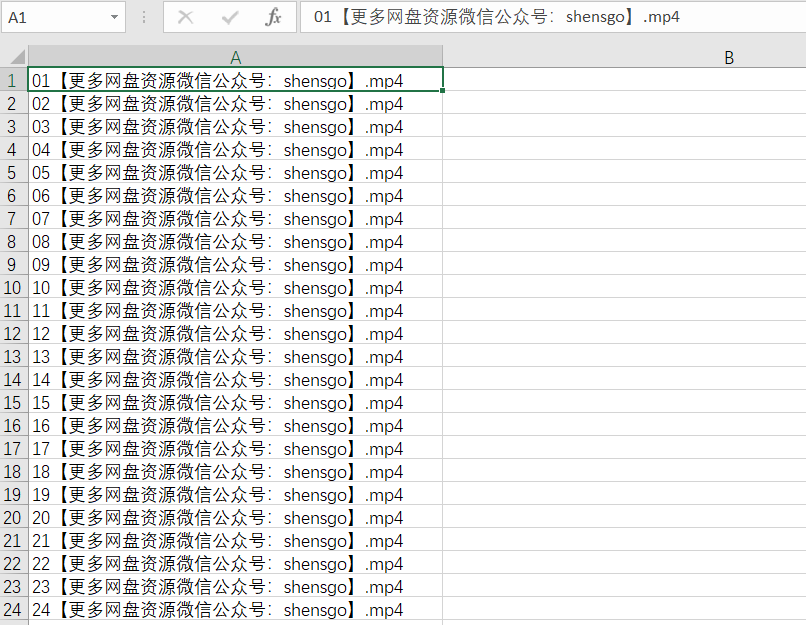Screen dimensions: 806x625
Task: Select row 17 header
Action: [12, 449]
